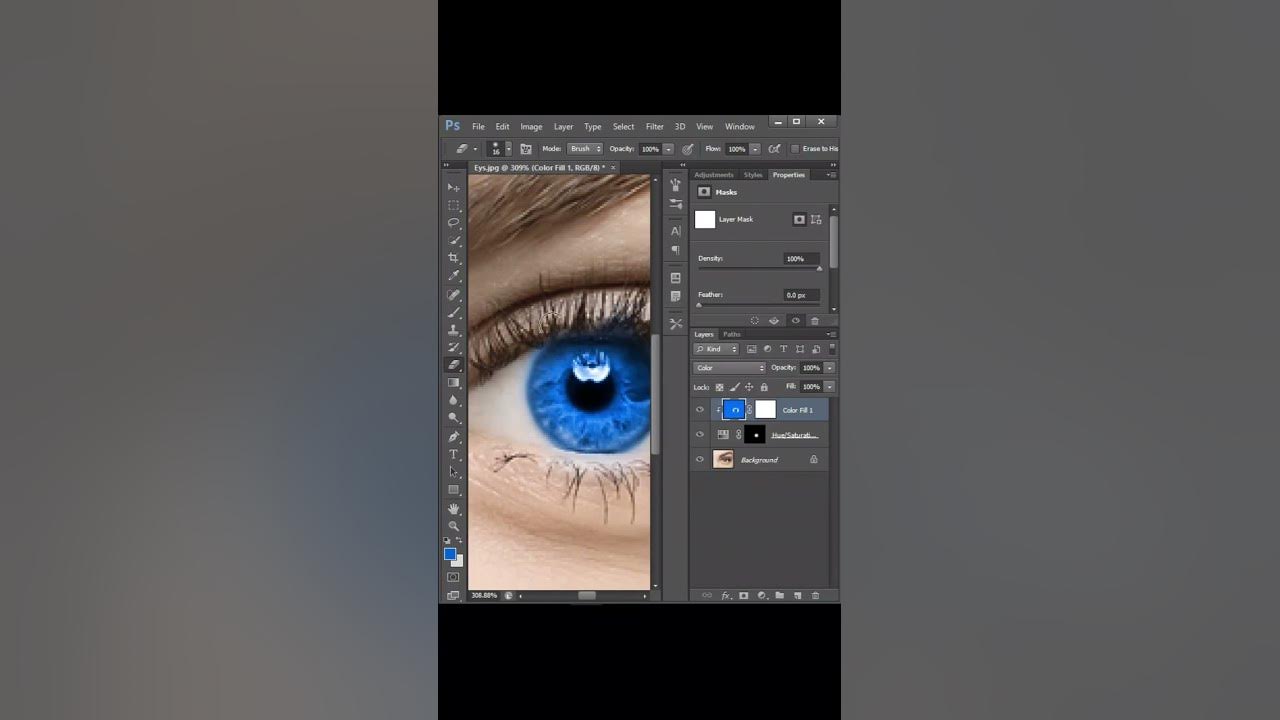Open the brush preset picker
1280x720 pixels.
point(508,149)
